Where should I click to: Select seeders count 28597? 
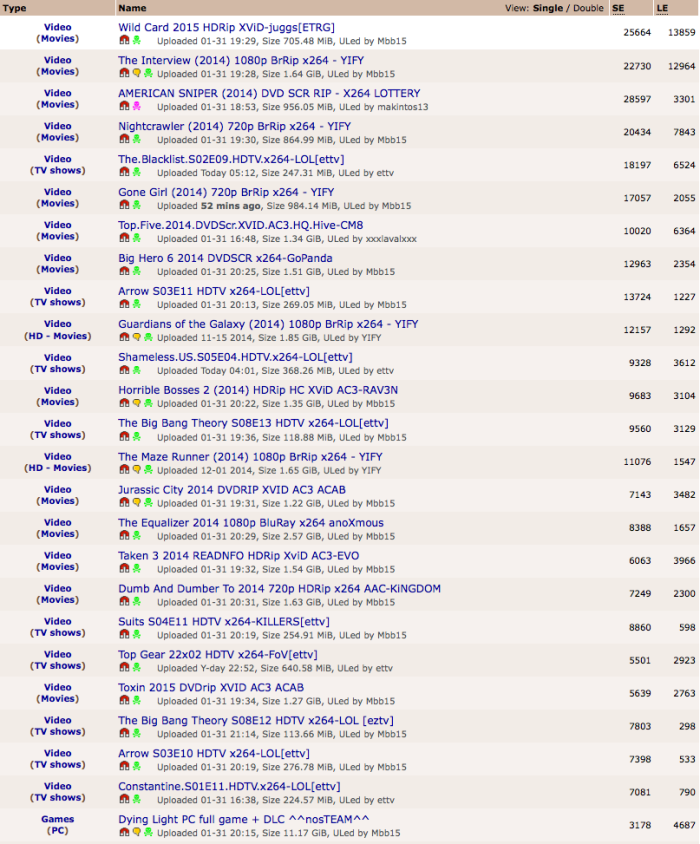pyautogui.click(x=637, y=99)
